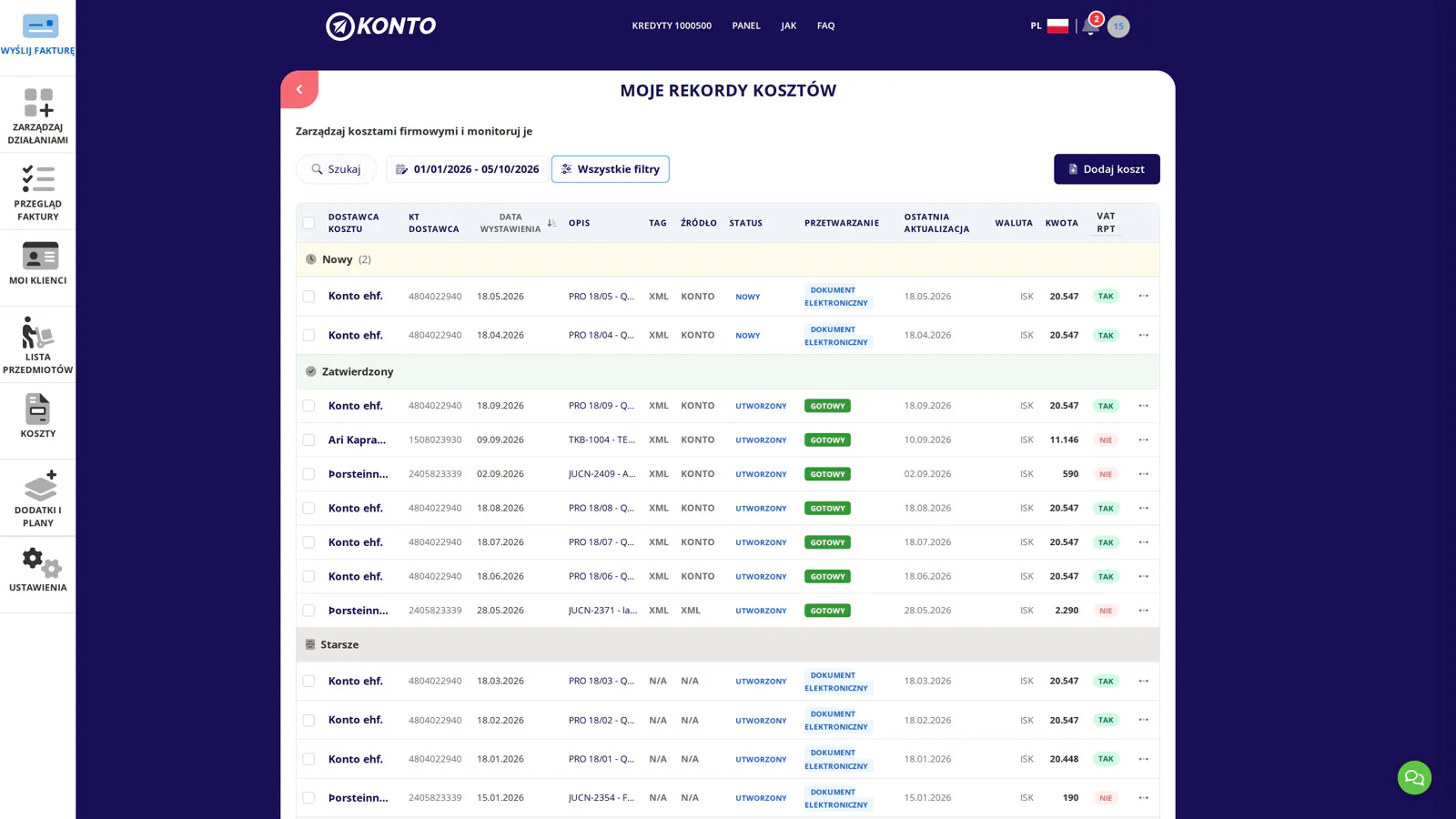Viewport: 1456px width, 819px height.
Task: Click the Szukaj search field
Action: click(336, 169)
